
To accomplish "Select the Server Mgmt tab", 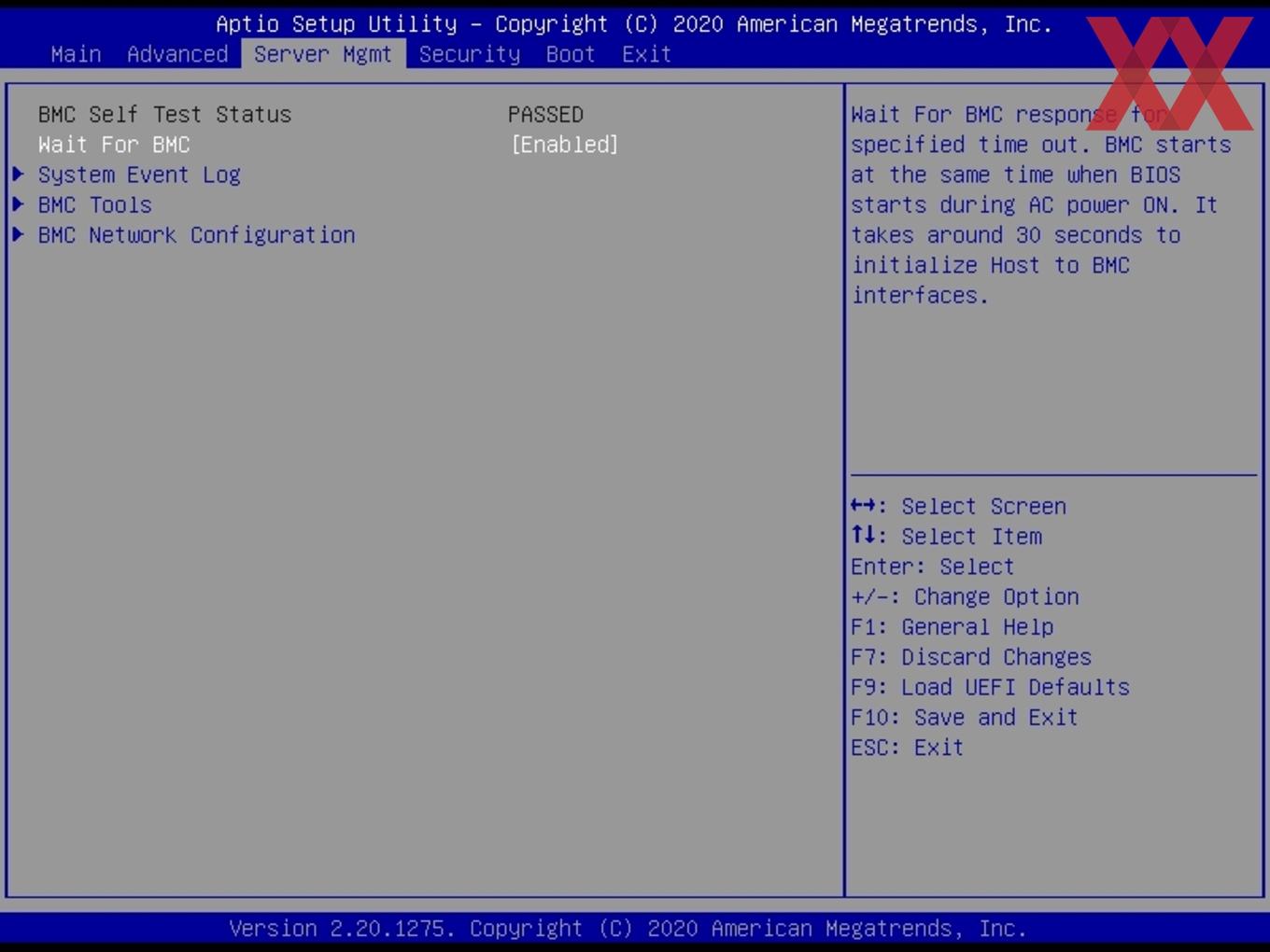I will click(323, 54).
